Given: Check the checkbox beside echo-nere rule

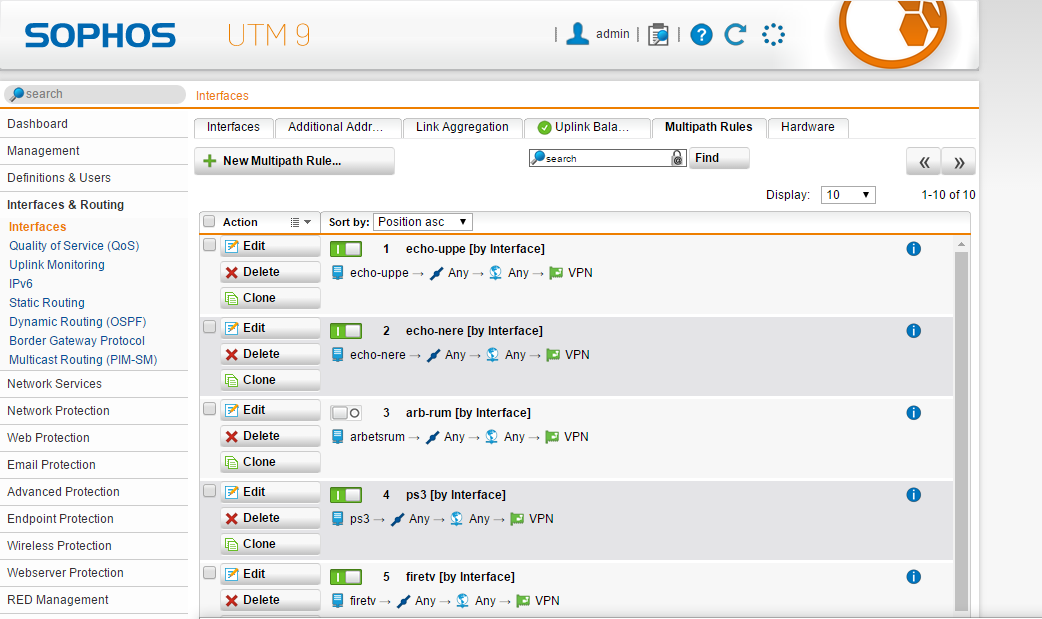Looking at the screenshot, I should pos(209,326).
